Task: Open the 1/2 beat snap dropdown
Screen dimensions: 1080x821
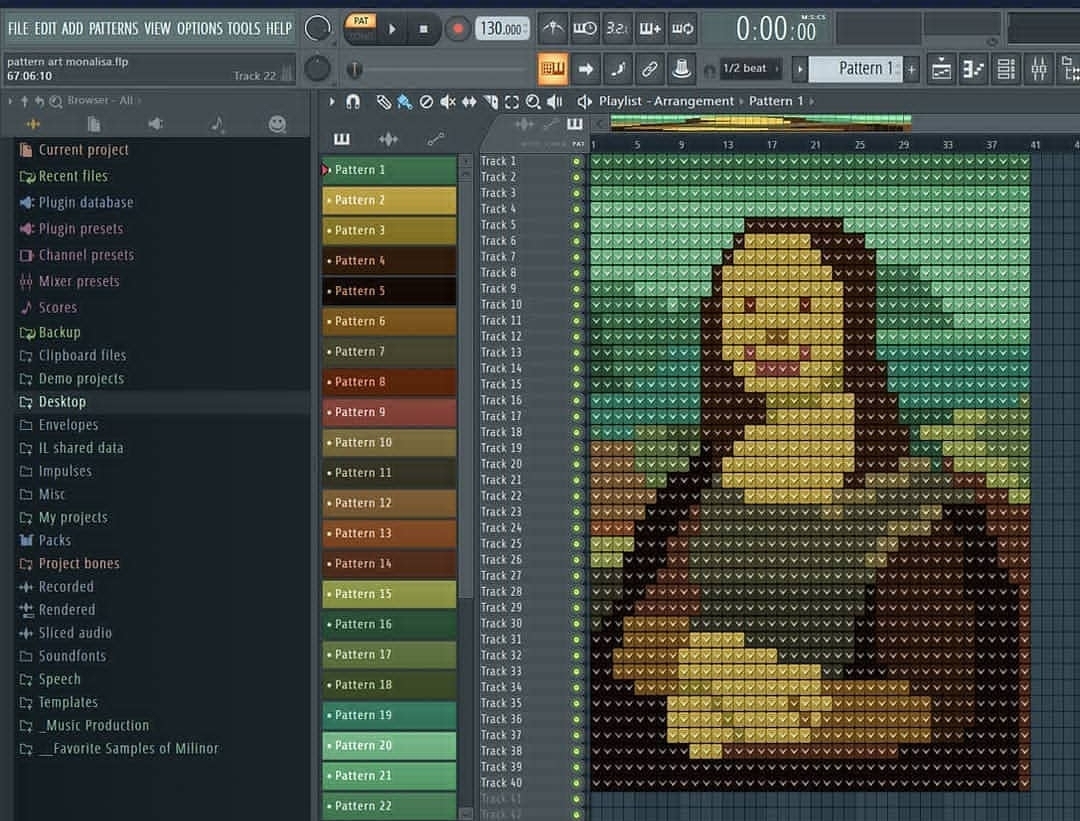Action: (749, 68)
